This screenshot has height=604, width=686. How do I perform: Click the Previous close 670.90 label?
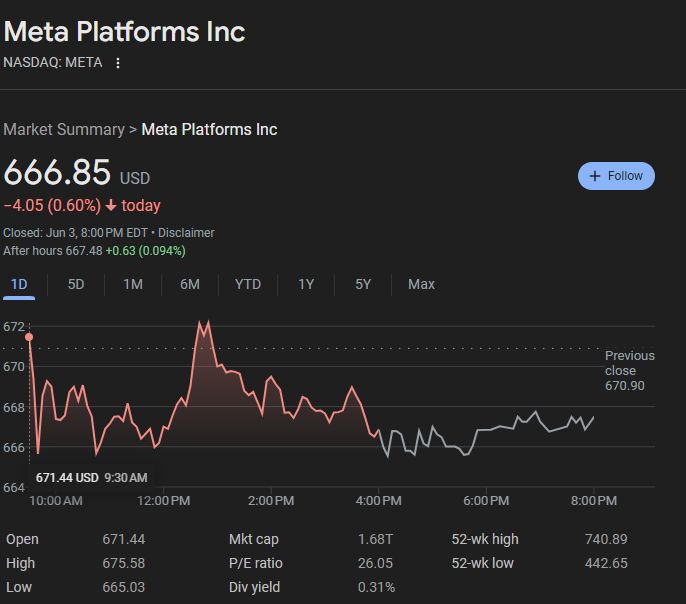point(629,370)
